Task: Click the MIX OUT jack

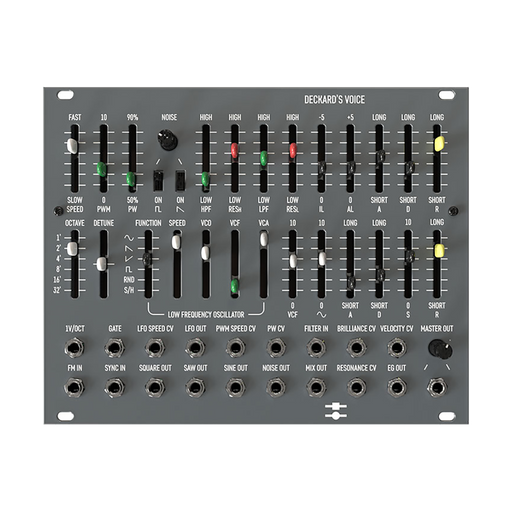Action: (316, 387)
